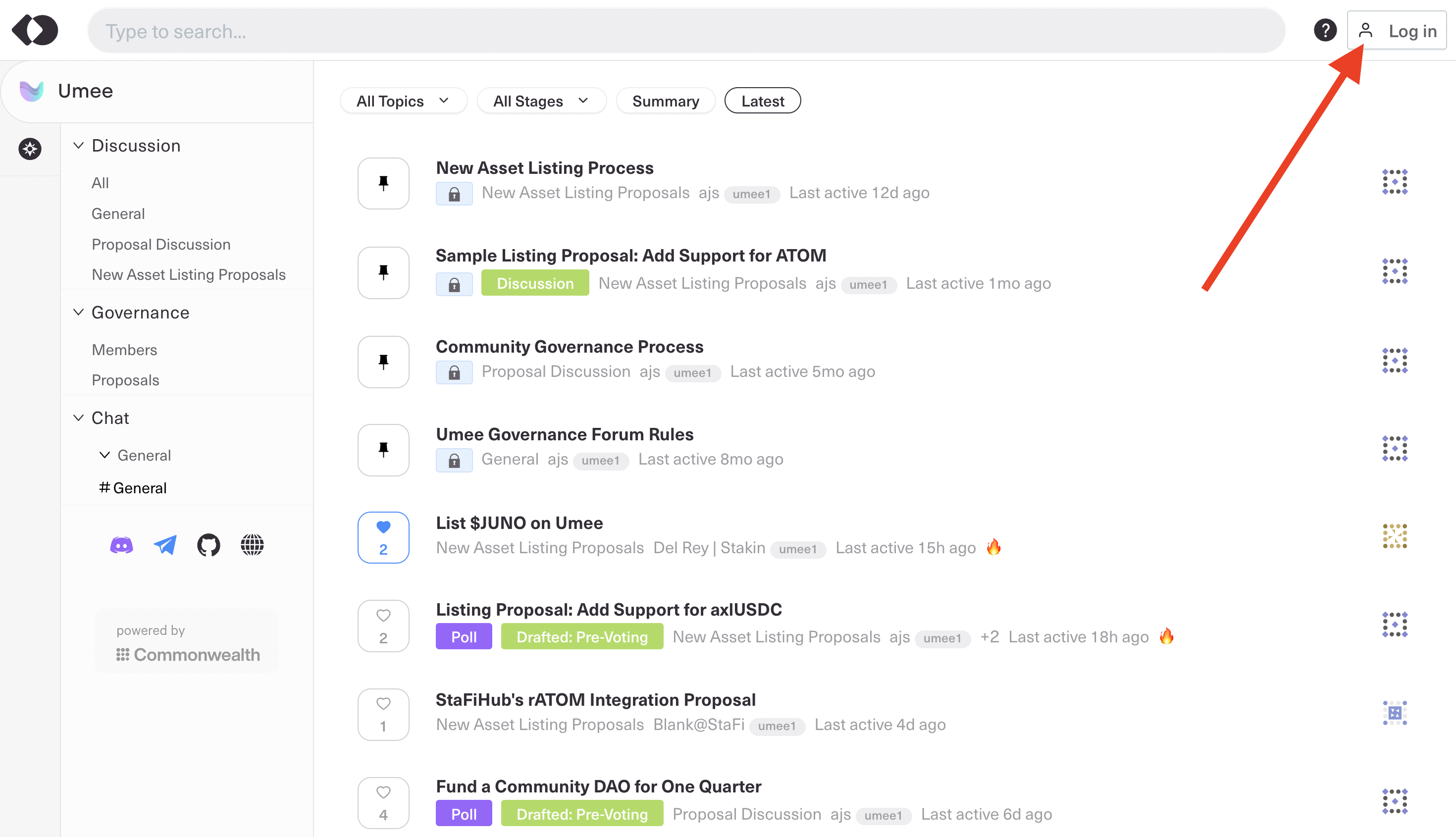Viewport: 1456px width, 837px height.
Task: Click the avatar icon for List $JUNO thread
Action: coord(1395,536)
